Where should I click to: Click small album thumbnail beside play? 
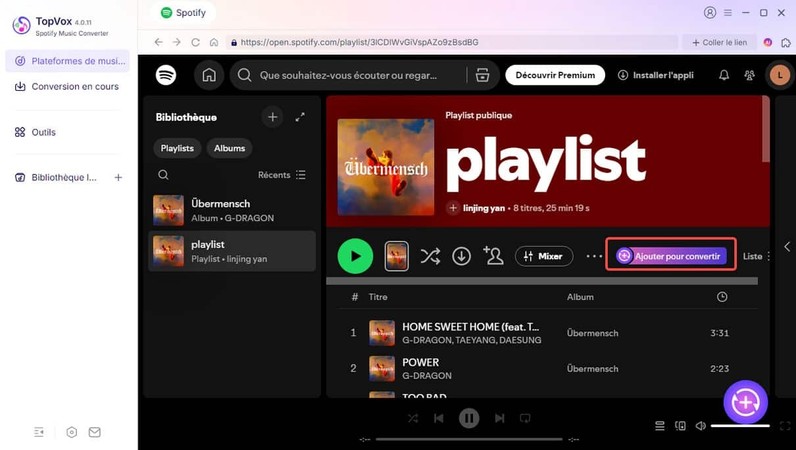pos(396,256)
